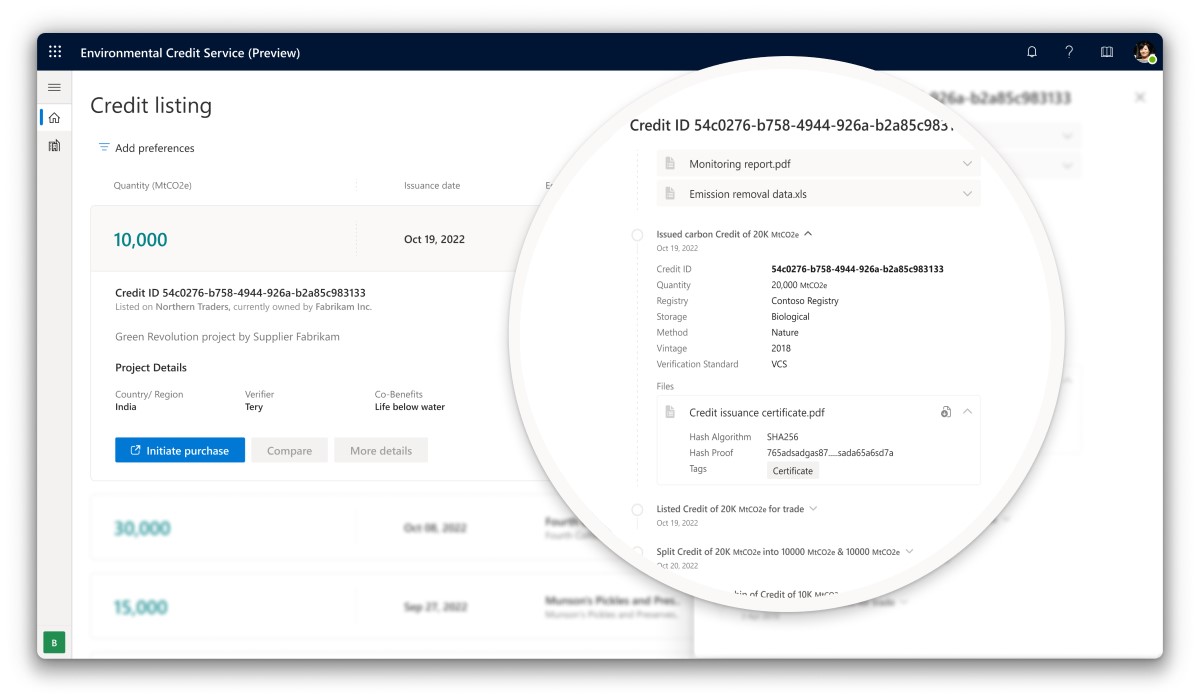Image resolution: width=1200 pixels, height=700 pixels.
Task: Select the radio for Listed Credit of 20K
Action: coord(638,509)
